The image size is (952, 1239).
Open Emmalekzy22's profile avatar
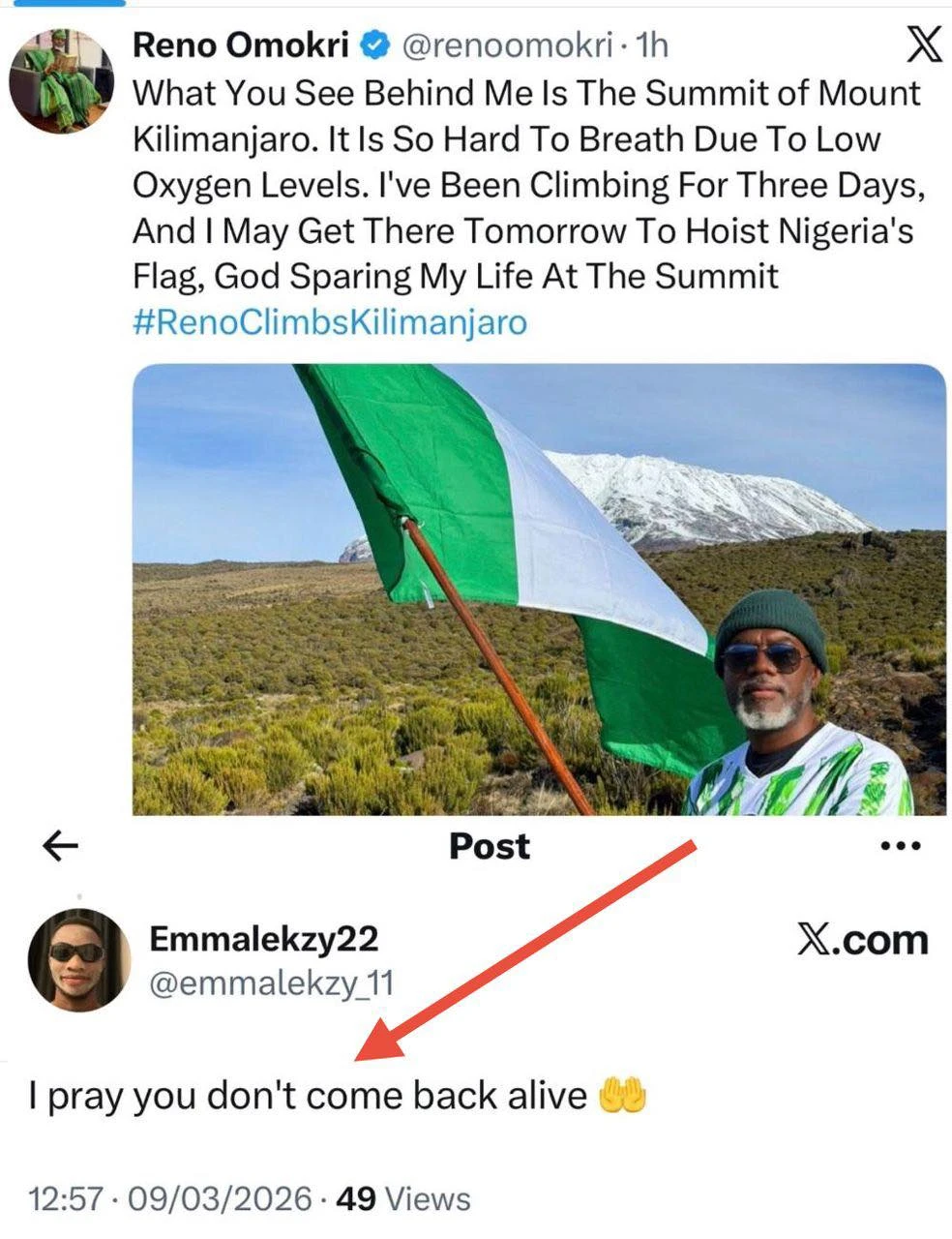pos(77,960)
